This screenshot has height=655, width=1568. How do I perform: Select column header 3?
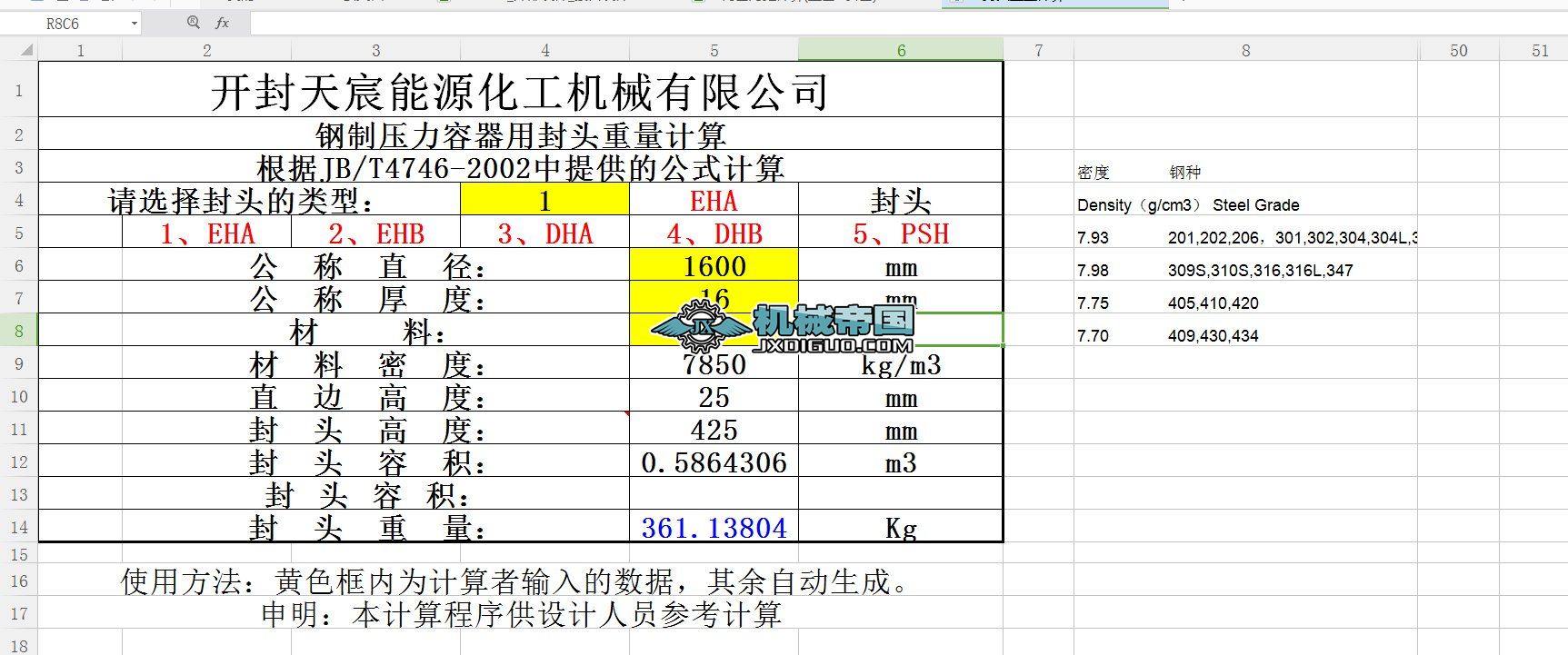point(375,51)
